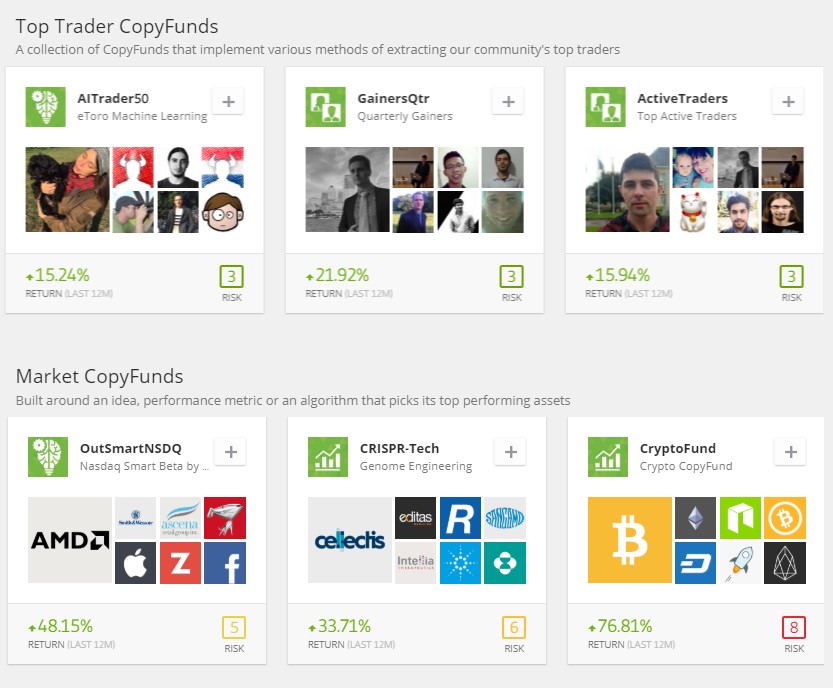Open the green NEO logo tile
This screenshot has width=833, height=688.
pos(741,518)
